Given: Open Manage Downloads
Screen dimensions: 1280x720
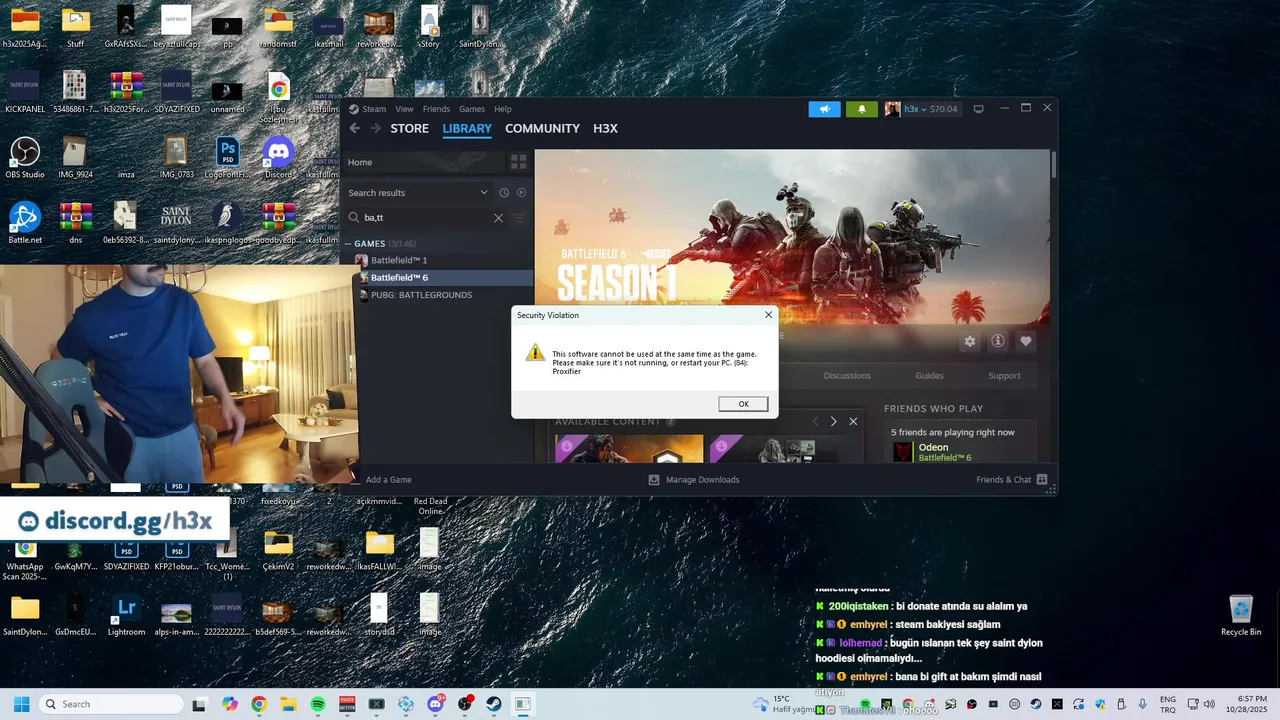Looking at the screenshot, I should (x=694, y=480).
